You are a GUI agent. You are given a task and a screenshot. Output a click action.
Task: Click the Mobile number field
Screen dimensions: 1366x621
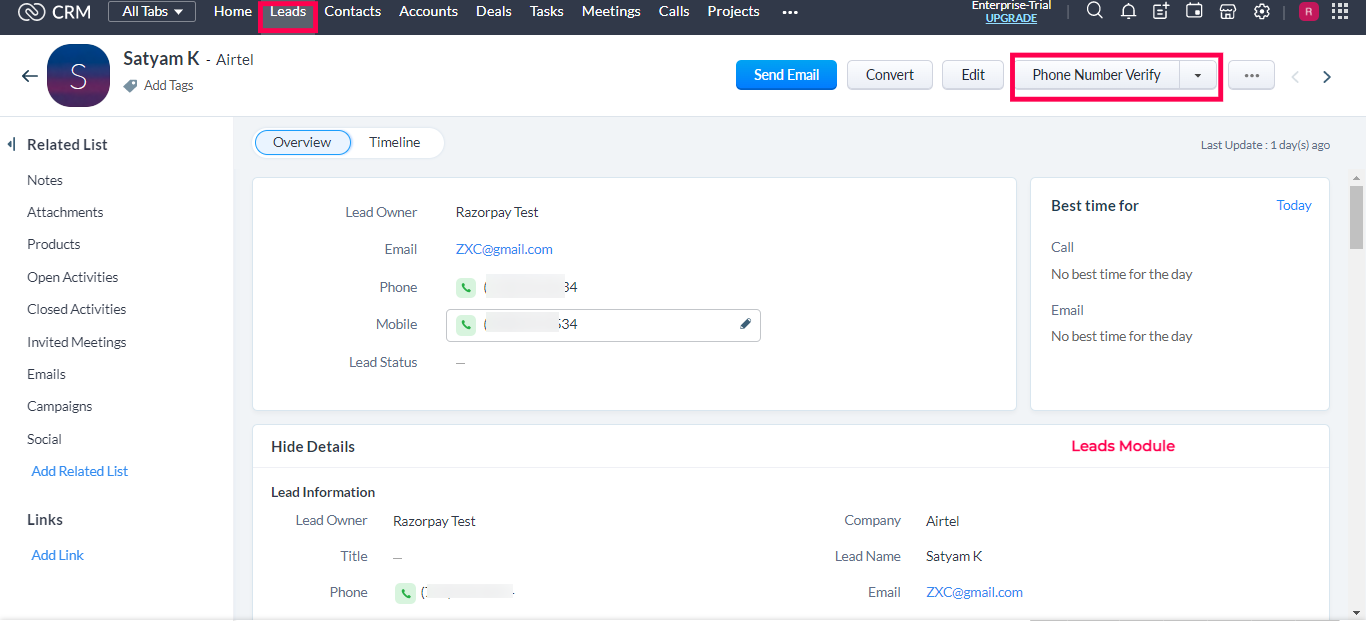tap(603, 325)
